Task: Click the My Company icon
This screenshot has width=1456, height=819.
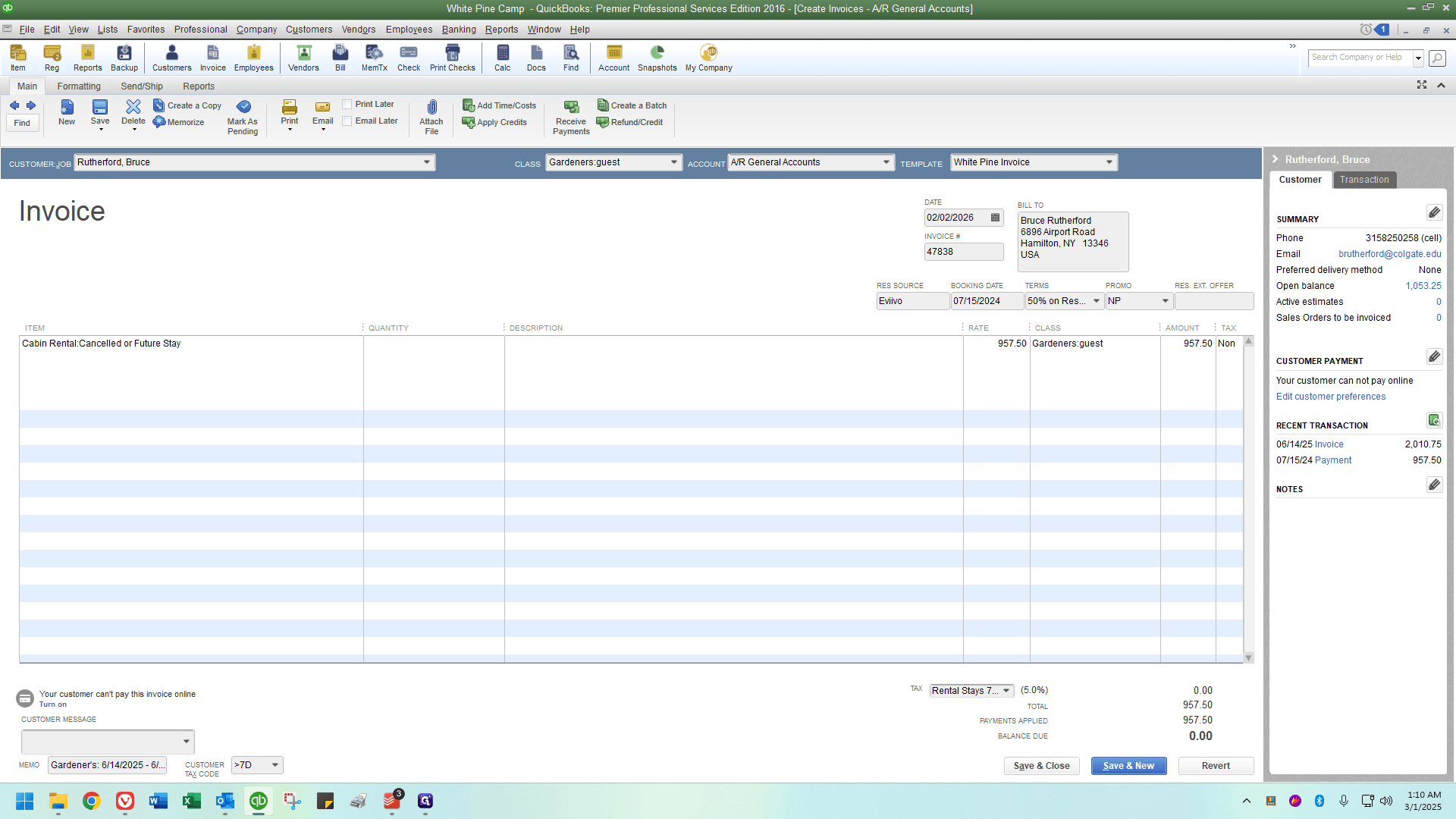Action: (709, 58)
